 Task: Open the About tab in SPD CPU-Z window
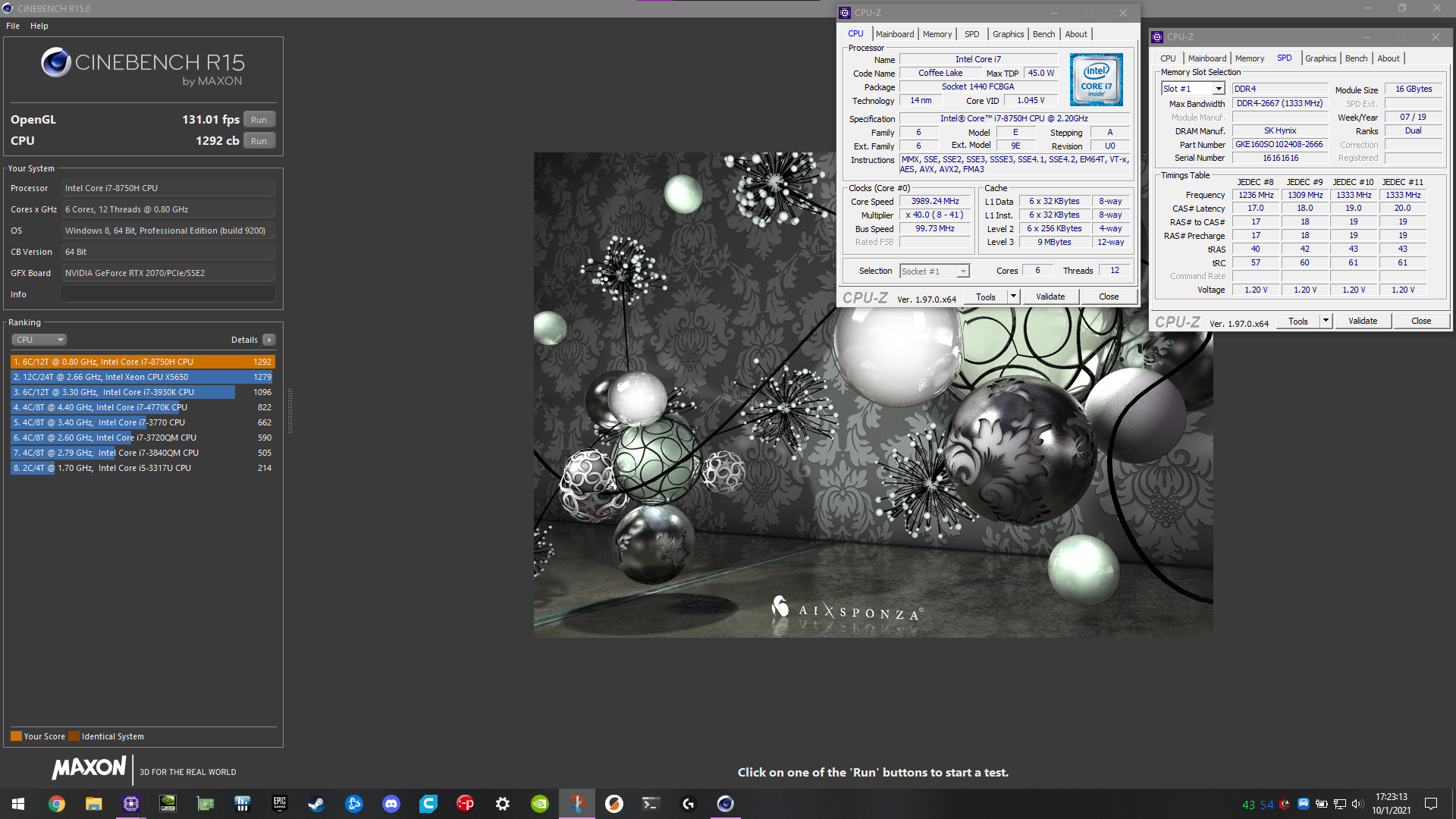1389,58
